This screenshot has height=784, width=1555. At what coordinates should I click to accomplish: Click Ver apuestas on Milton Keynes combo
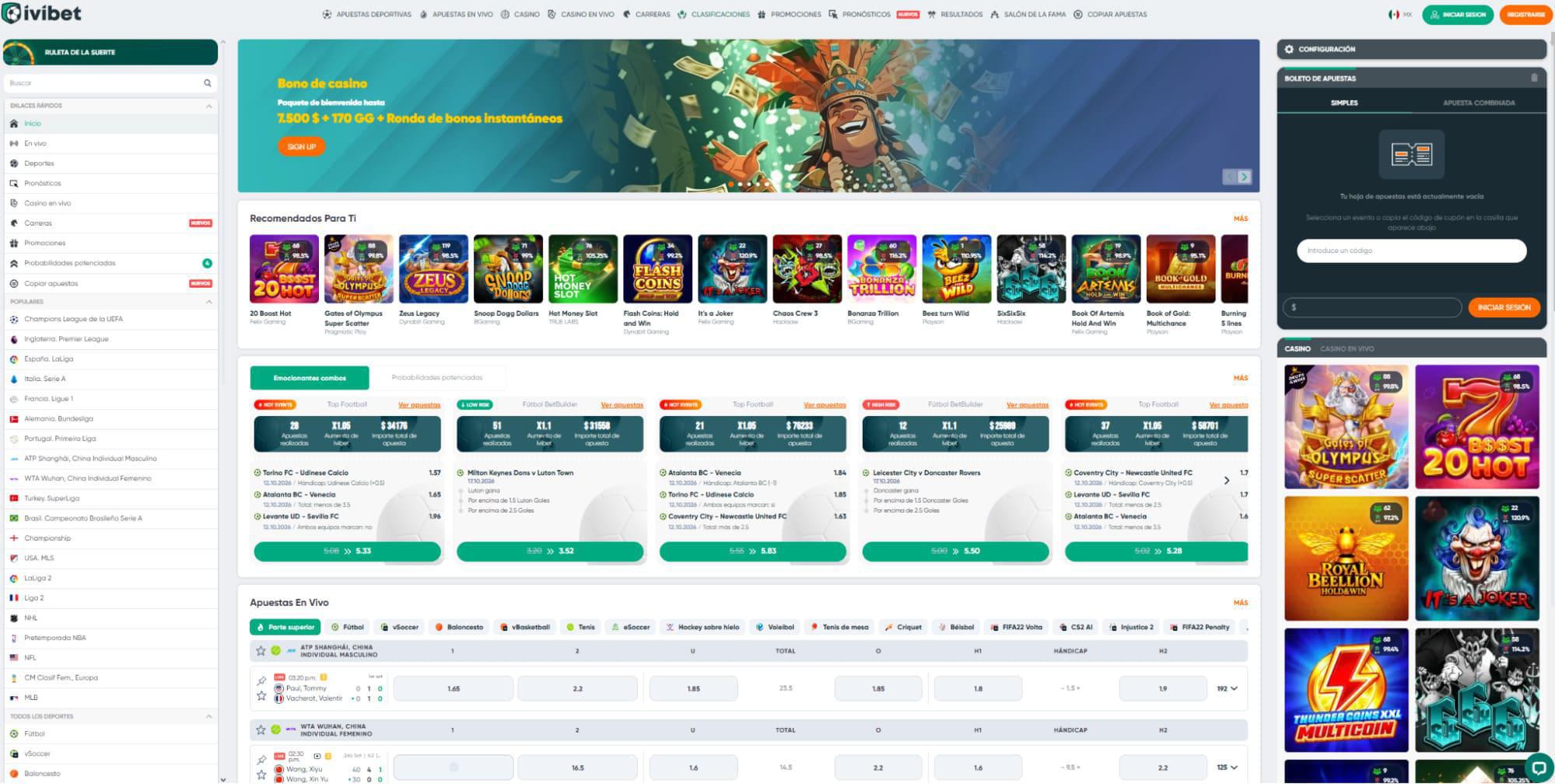(x=622, y=404)
